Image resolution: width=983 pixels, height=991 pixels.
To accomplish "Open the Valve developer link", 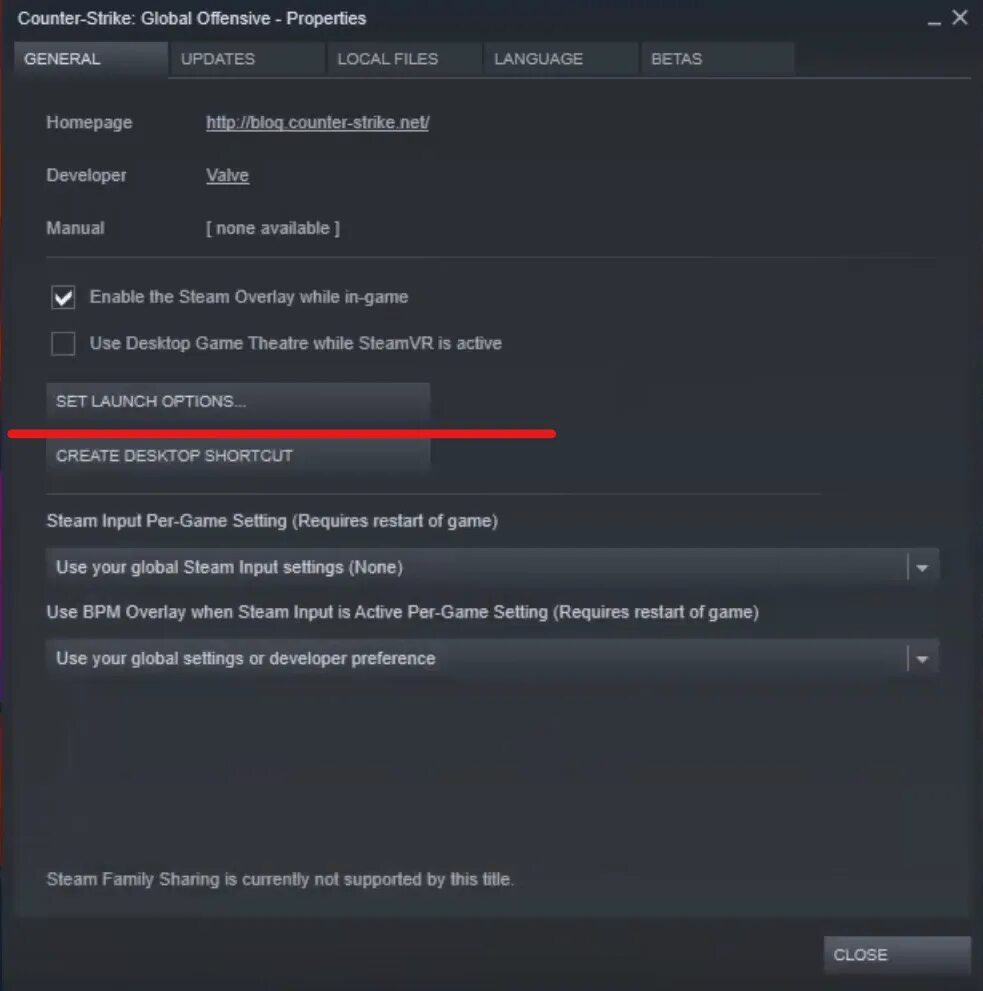I will pyautogui.click(x=228, y=175).
